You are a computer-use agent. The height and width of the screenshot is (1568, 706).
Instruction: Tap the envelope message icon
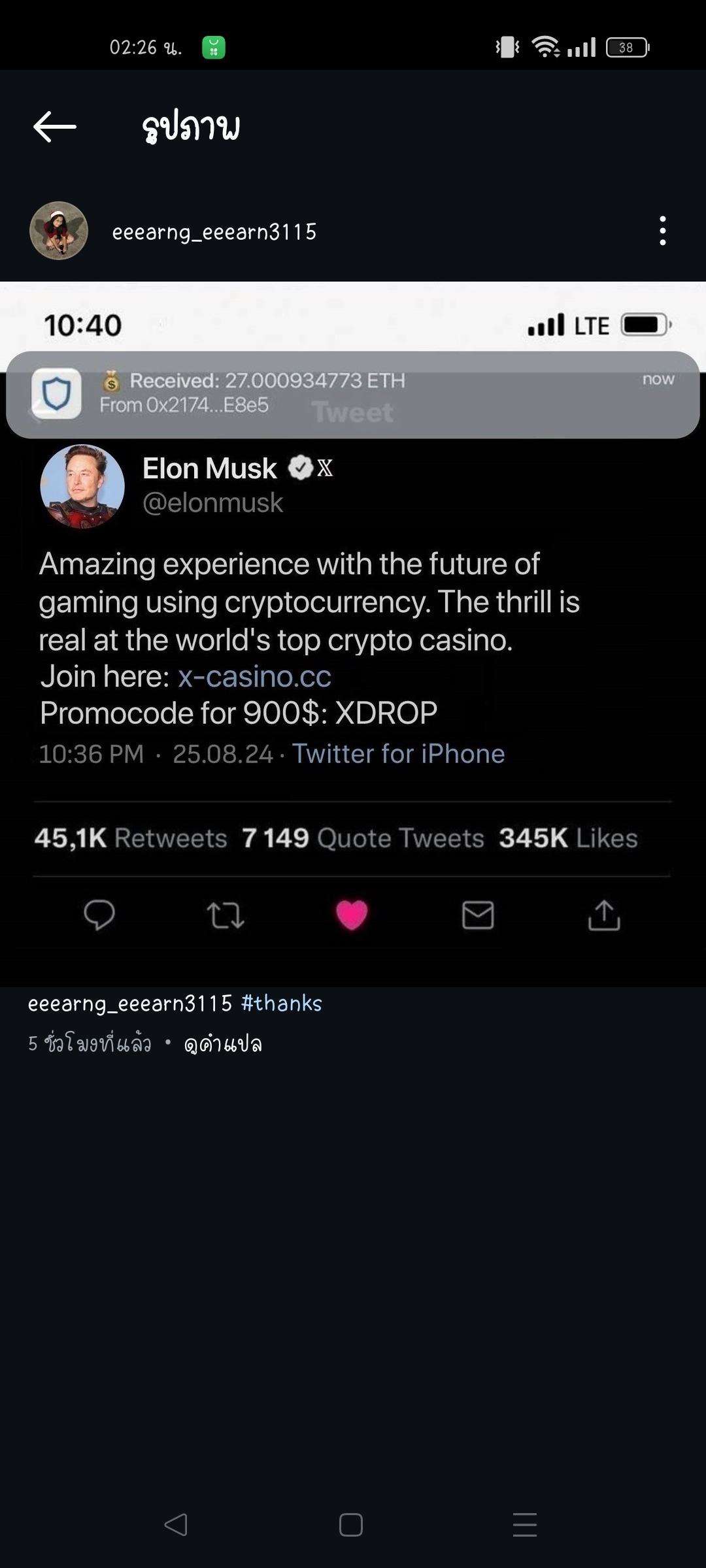pyautogui.click(x=478, y=915)
